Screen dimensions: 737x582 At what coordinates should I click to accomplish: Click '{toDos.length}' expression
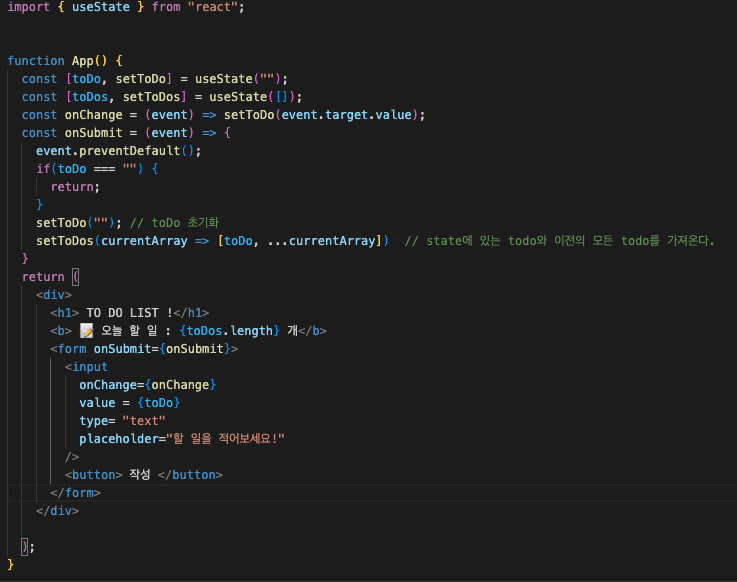pyautogui.click(x=230, y=330)
